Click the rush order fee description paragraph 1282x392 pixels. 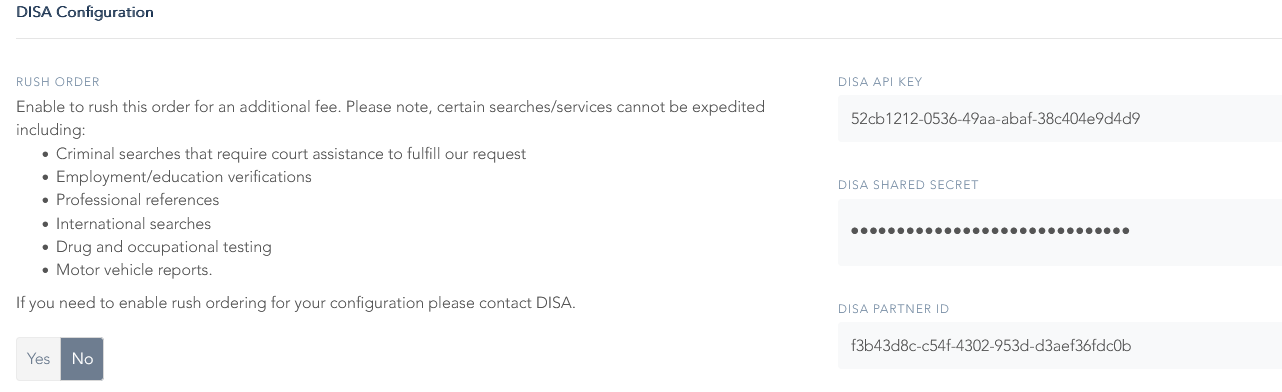coord(391,118)
